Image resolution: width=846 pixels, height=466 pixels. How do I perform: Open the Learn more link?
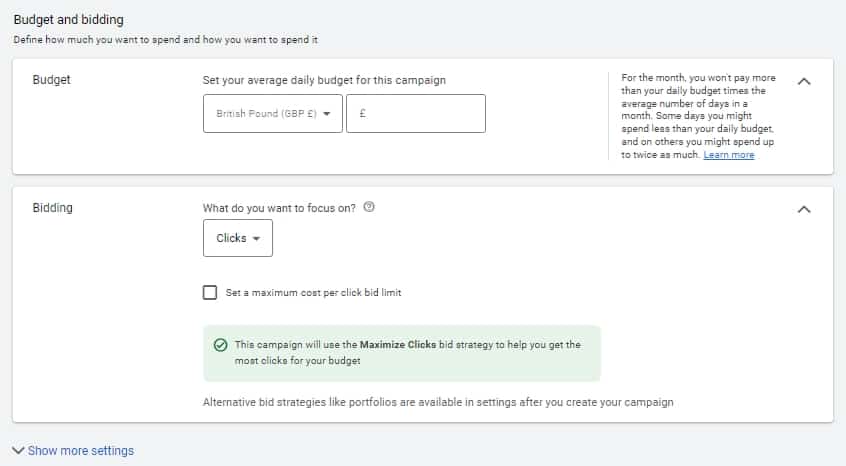pos(729,155)
